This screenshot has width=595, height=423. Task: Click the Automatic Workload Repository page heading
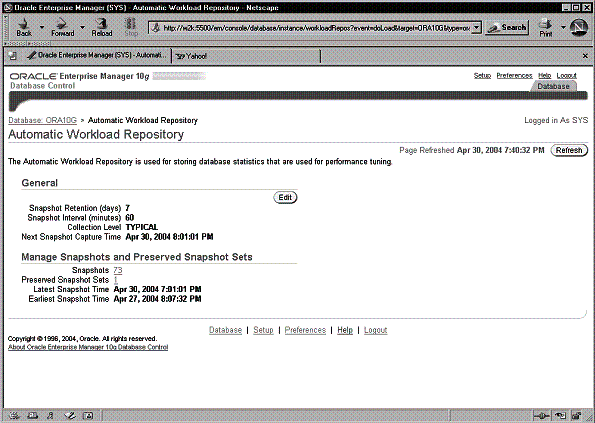click(x=96, y=134)
